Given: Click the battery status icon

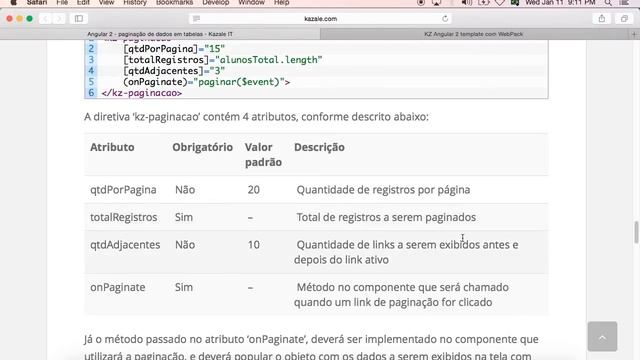Looking at the screenshot, I should click(483, 2).
